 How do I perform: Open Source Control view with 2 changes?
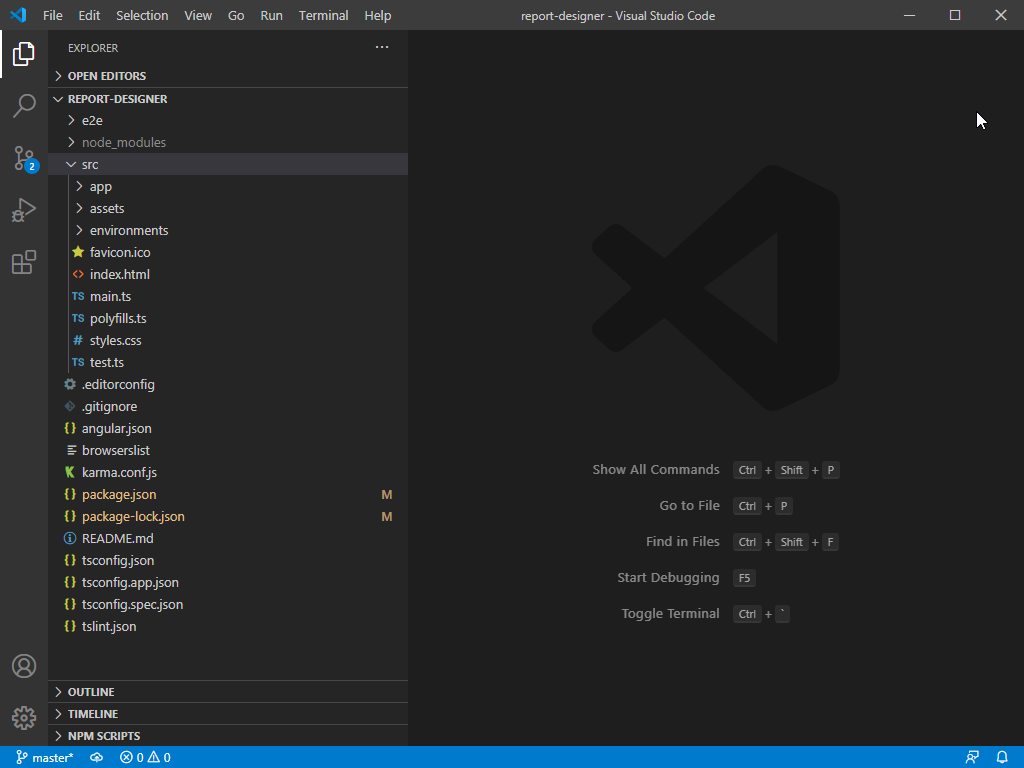point(25,158)
